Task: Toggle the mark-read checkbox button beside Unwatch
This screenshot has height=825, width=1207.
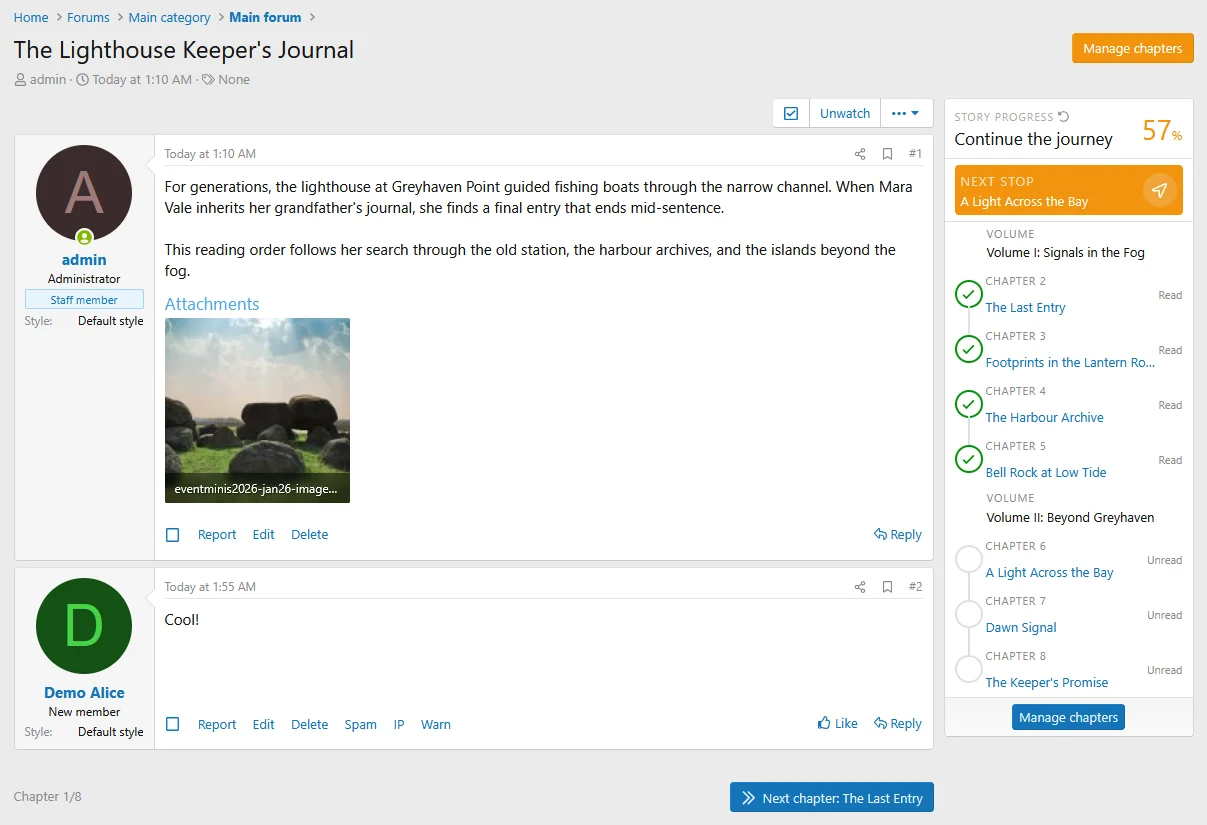Action: (x=791, y=113)
